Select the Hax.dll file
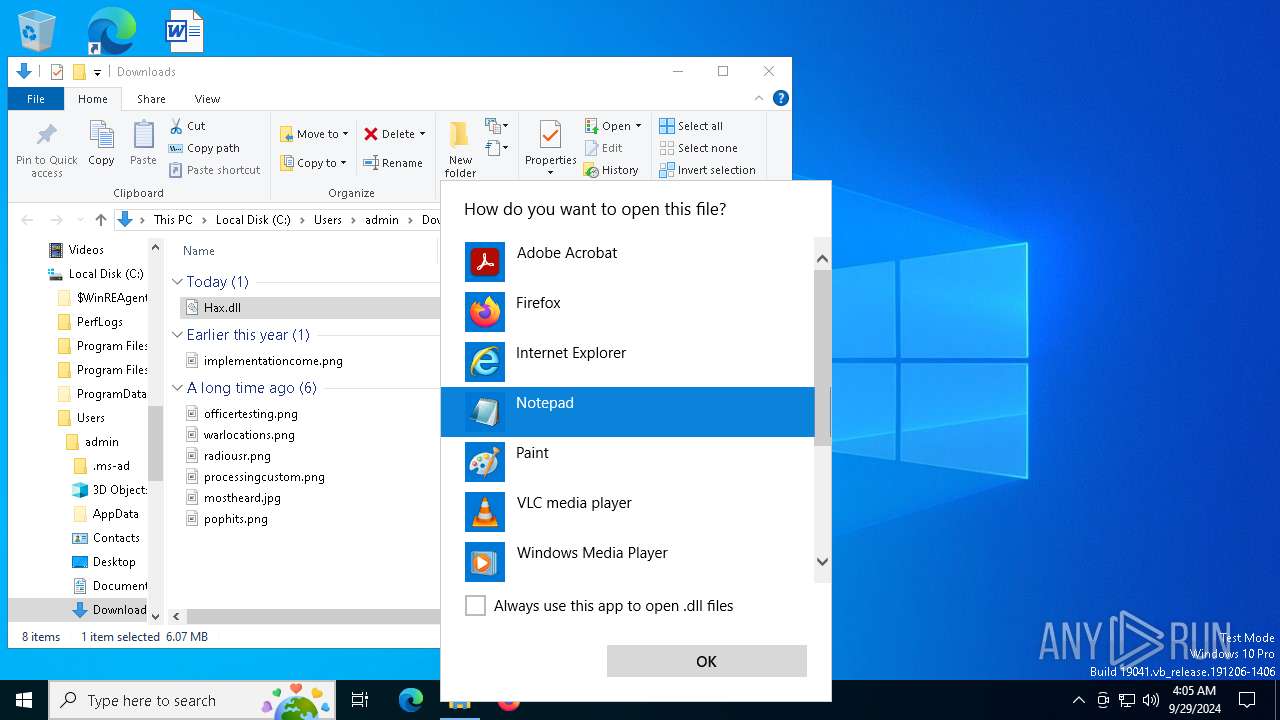The image size is (1280, 720). point(222,308)
